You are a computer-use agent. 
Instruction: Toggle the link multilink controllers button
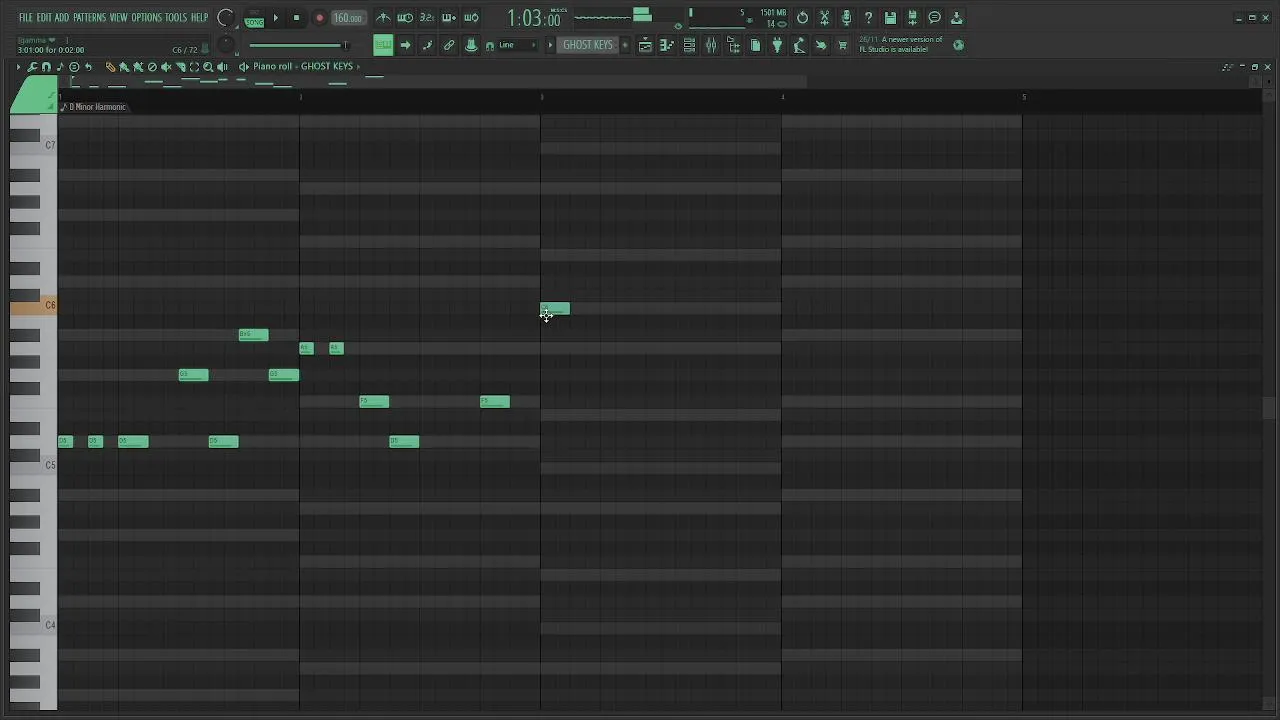[449, 45]
